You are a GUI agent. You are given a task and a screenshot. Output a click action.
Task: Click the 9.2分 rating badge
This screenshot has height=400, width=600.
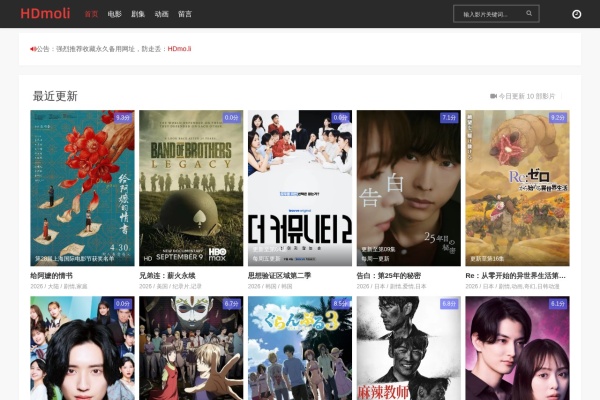point(558,118)
